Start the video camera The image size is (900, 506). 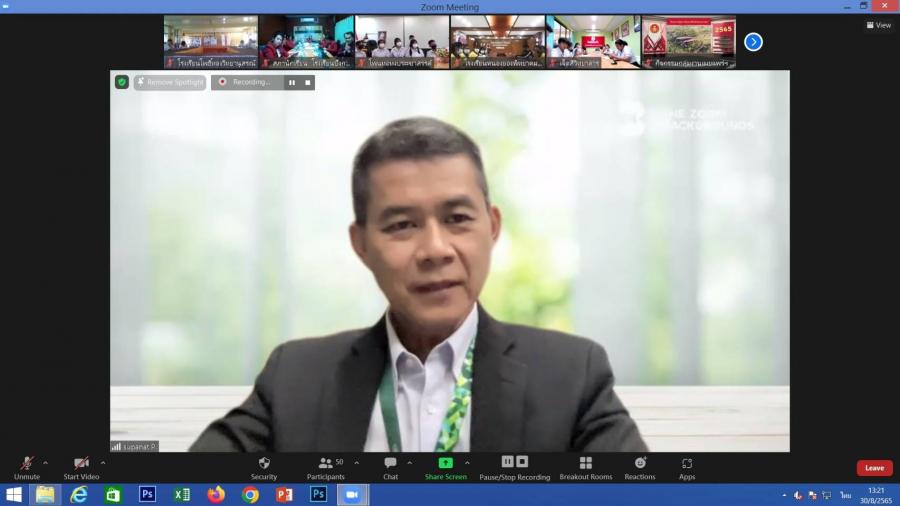(81, 467)
